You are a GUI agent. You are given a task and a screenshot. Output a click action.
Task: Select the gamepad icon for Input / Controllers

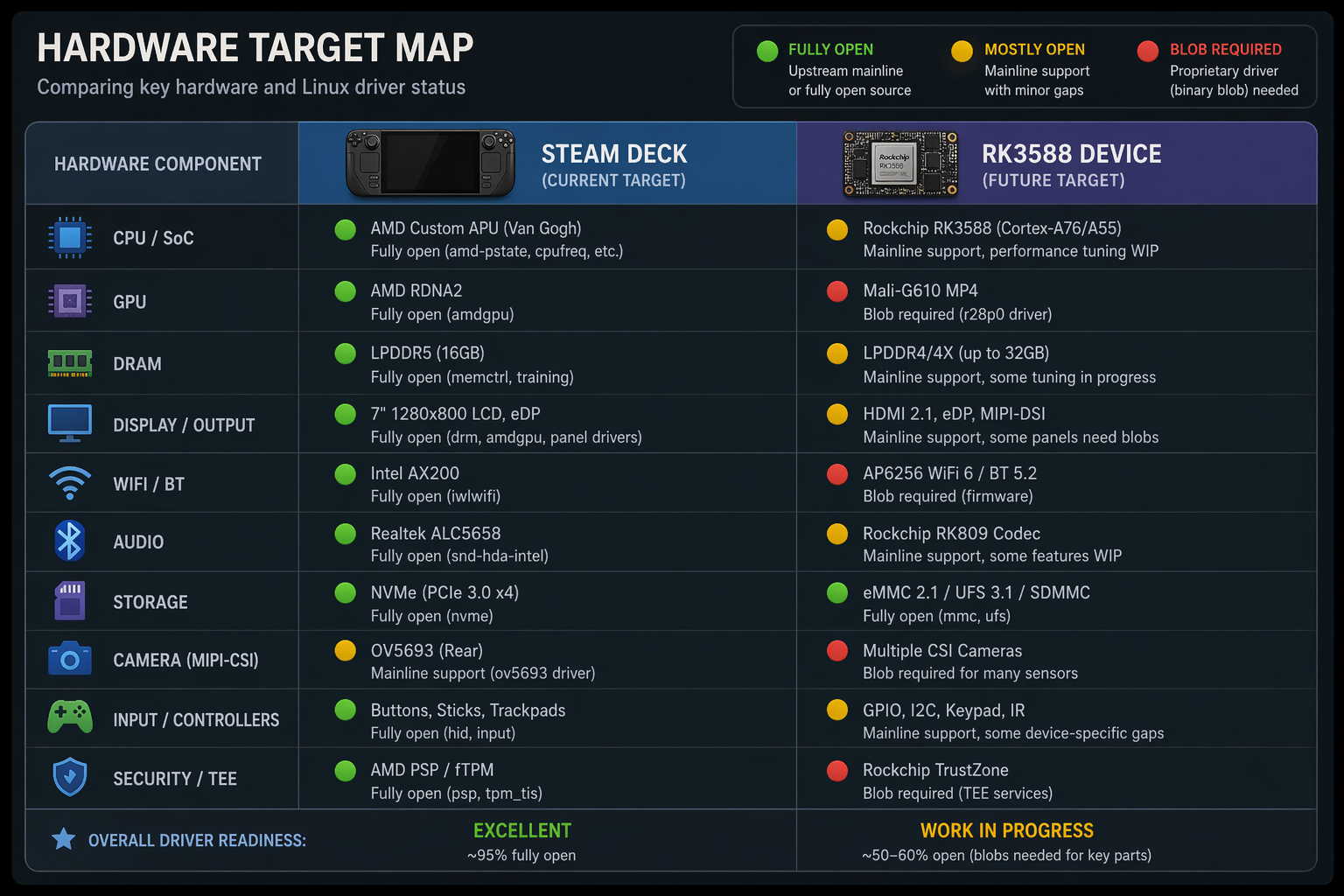tap(69, 718)
